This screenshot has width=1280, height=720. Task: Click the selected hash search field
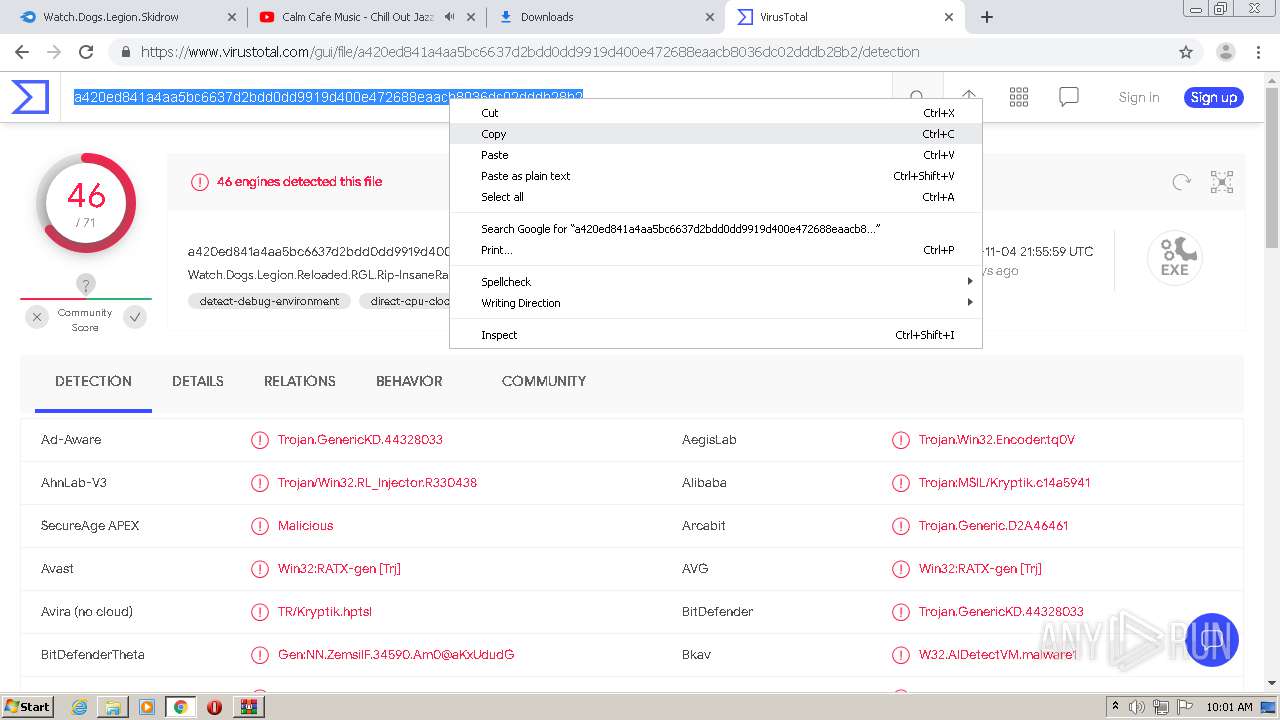tap(328, 96)
